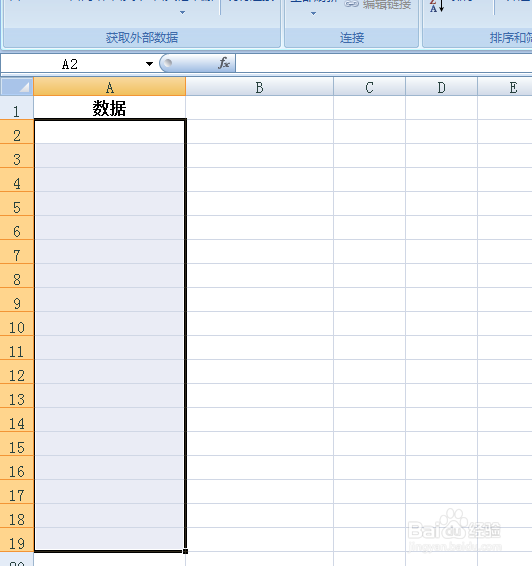Screen dimensions: 532x566
Task: Select row 4 header
Action: (x=17, y=180)
